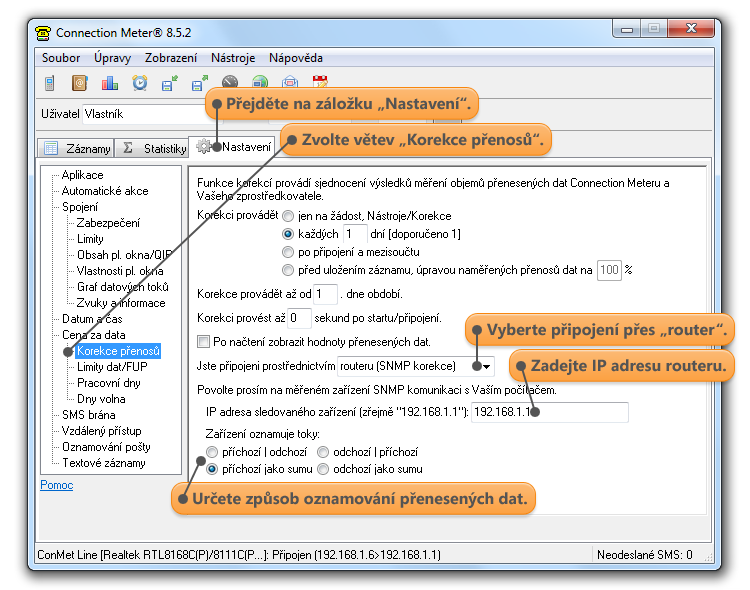The width and height of the screenshot is (750, 590).
Task: Select 'Vzdálený přístup' tree item
Action: click(x=101, y=431)
